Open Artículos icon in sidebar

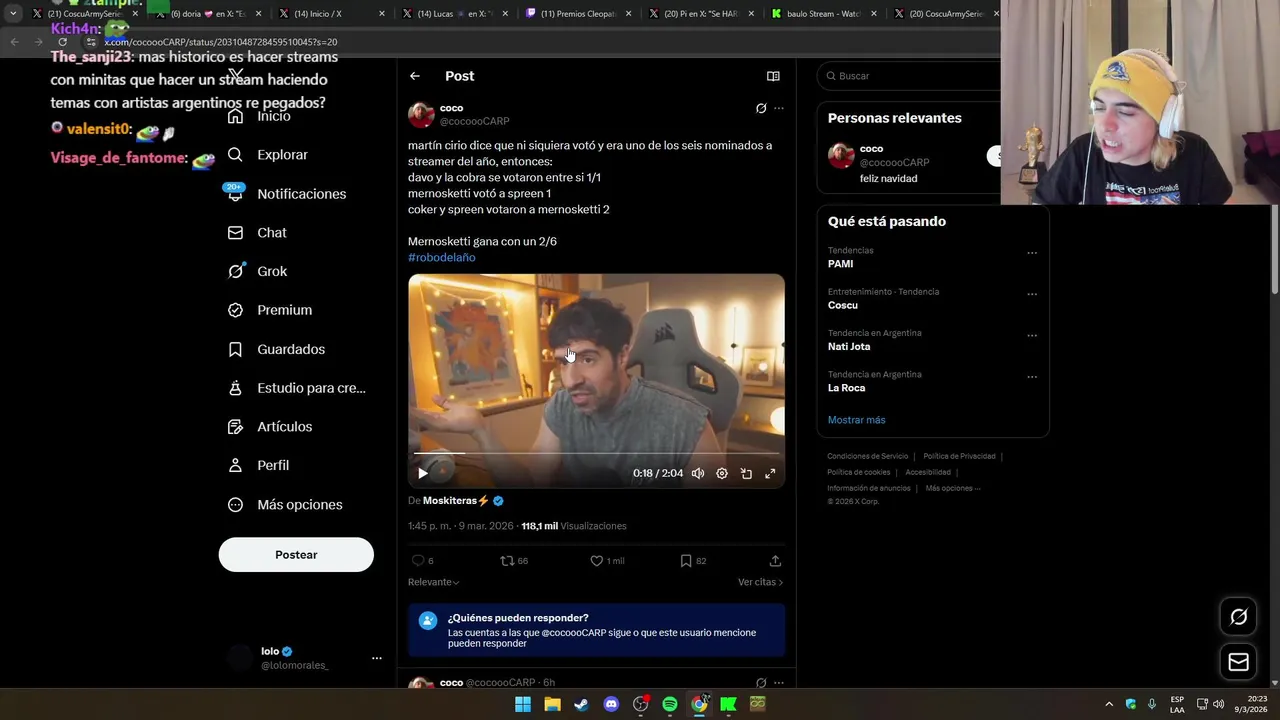click(x=235, y=426)
